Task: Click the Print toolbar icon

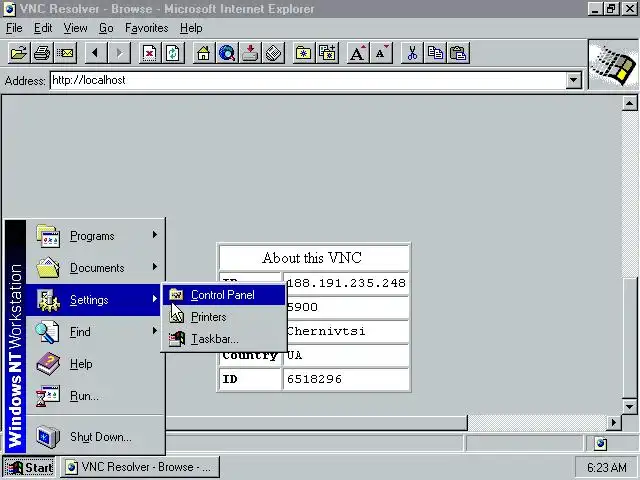Action: point(42,53)
